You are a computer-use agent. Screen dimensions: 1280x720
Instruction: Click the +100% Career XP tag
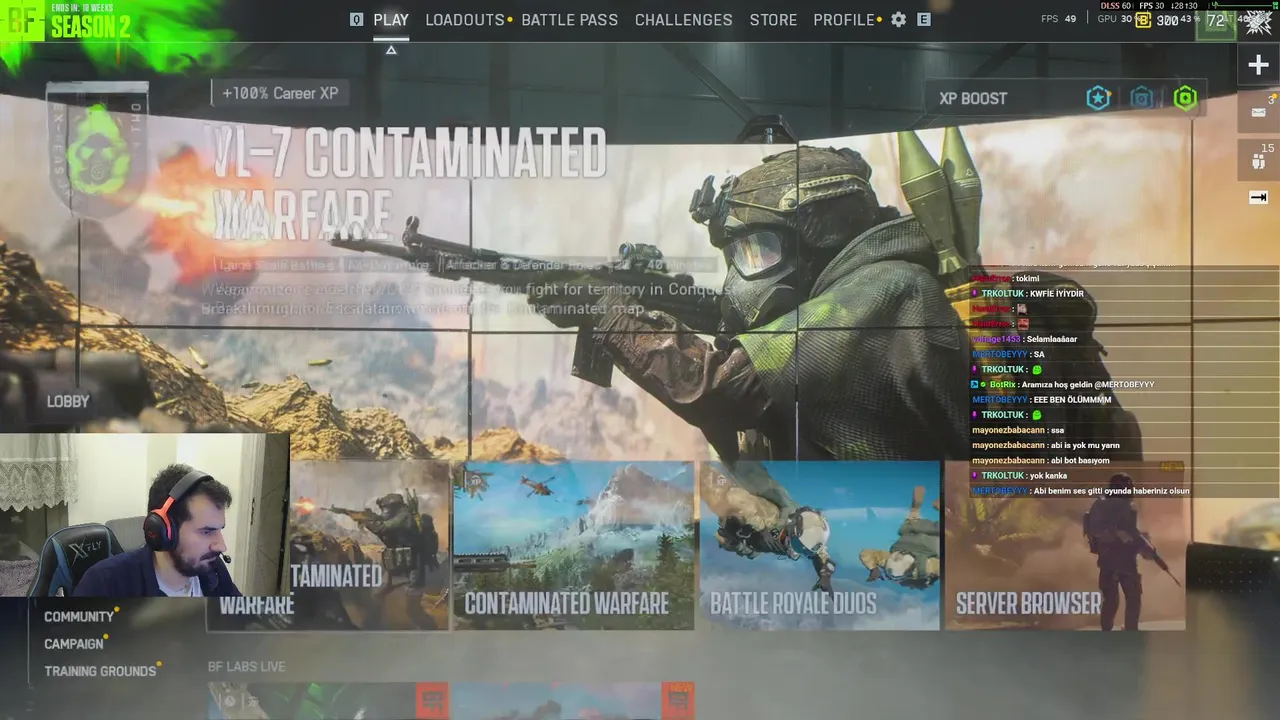point(280,93)
